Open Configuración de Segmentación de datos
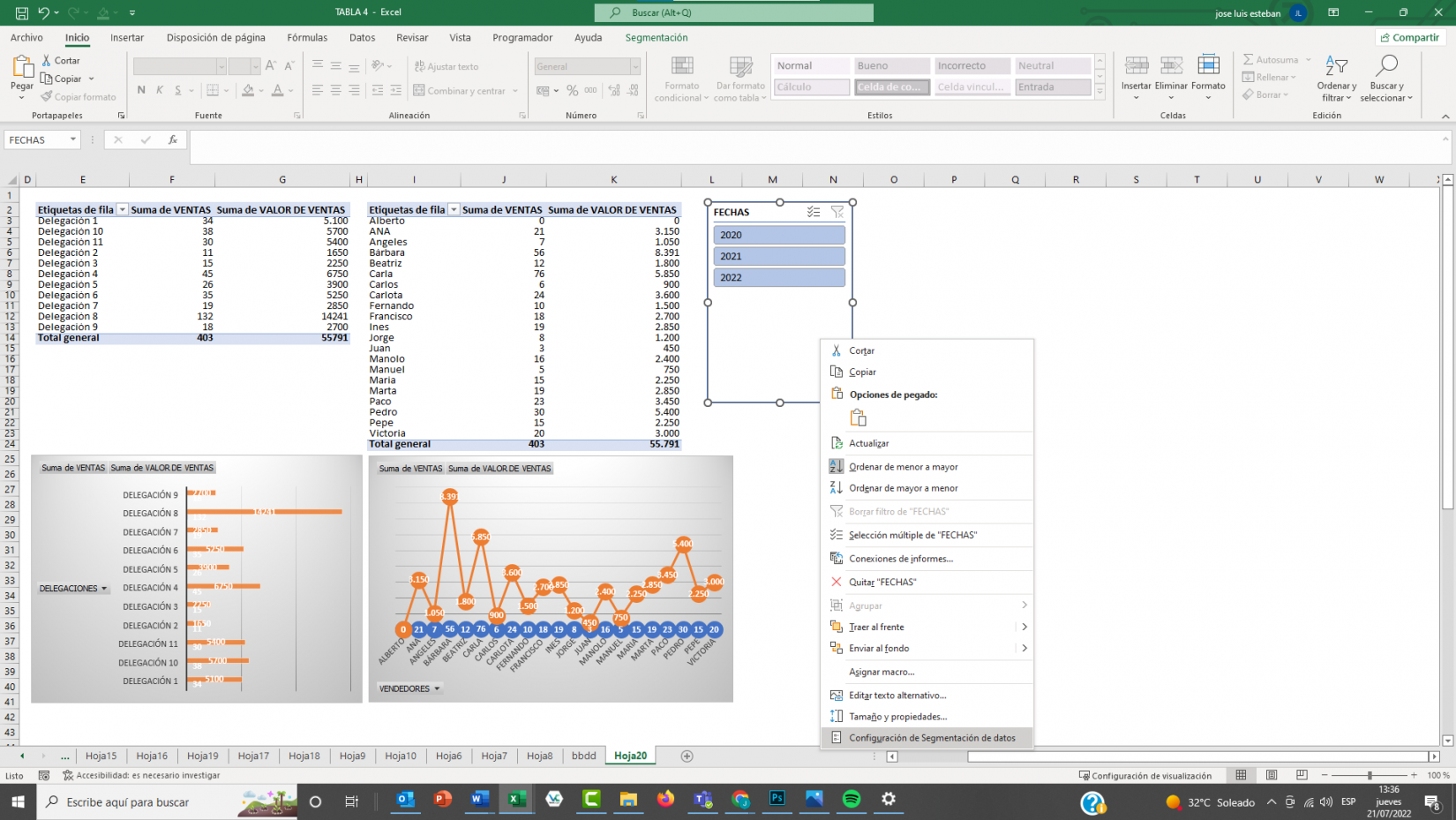This screenshot has height=820, width=1456. tap(927, 738)
